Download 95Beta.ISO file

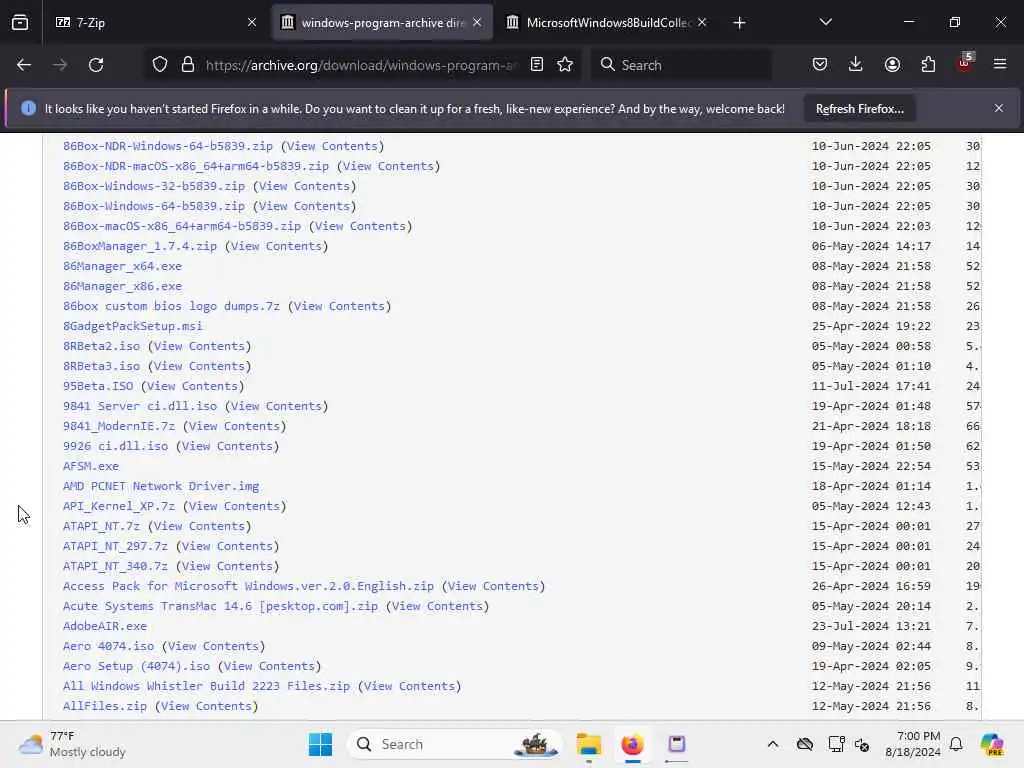tap(98, 386)
